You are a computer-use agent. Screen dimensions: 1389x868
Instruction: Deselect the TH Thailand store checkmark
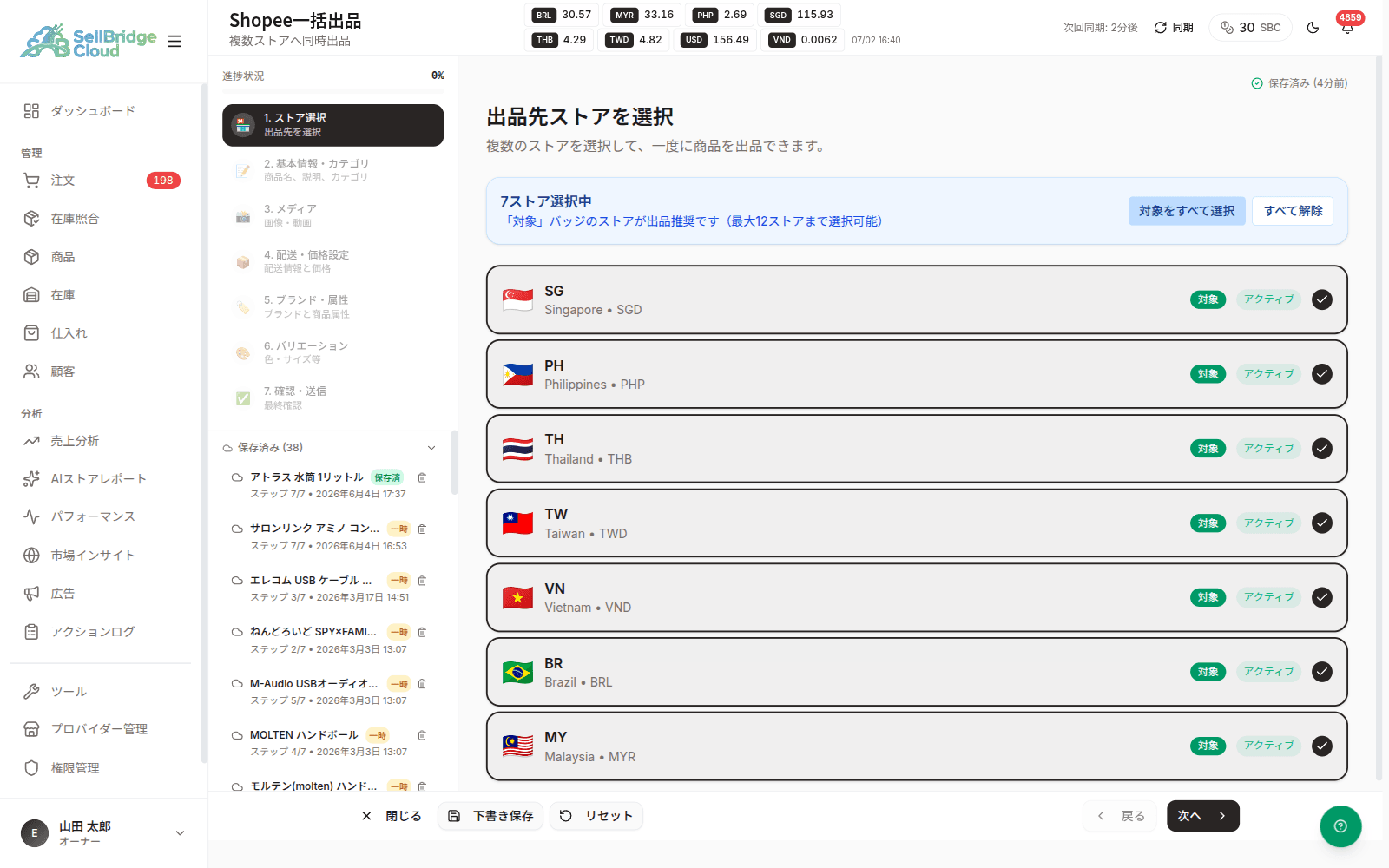[1322, 449]
